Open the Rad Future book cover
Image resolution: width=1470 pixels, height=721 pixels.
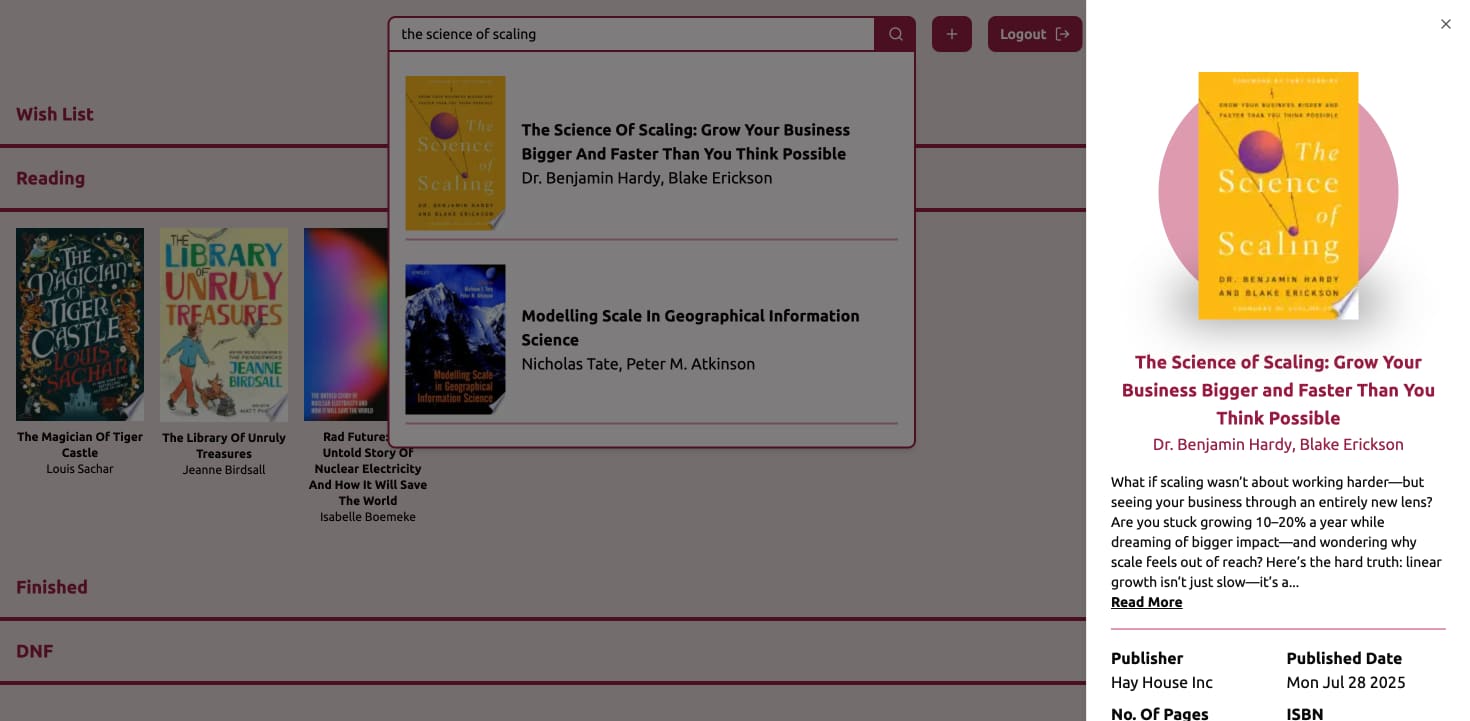click(x=346, y=324)
